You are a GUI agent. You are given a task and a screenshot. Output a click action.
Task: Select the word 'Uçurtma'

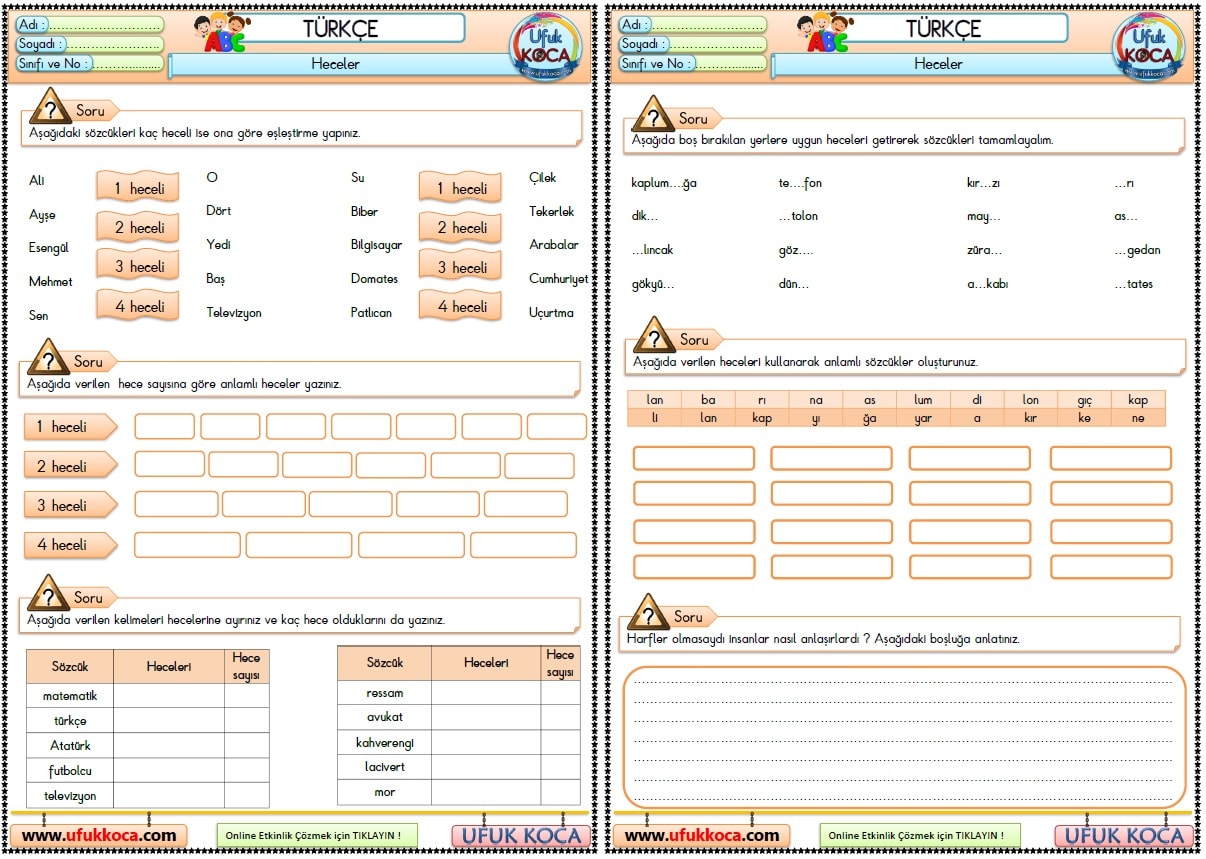tap(552, 313)
